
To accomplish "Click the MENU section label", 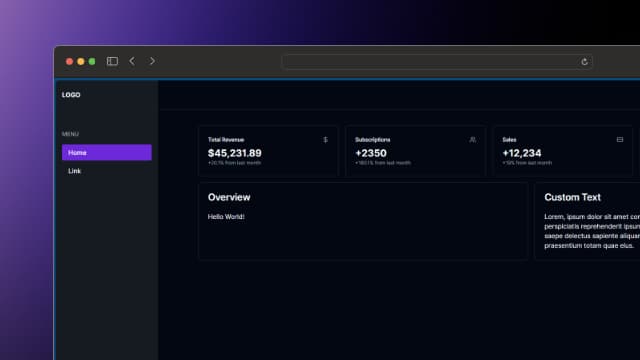I will (x=70, y=134).
